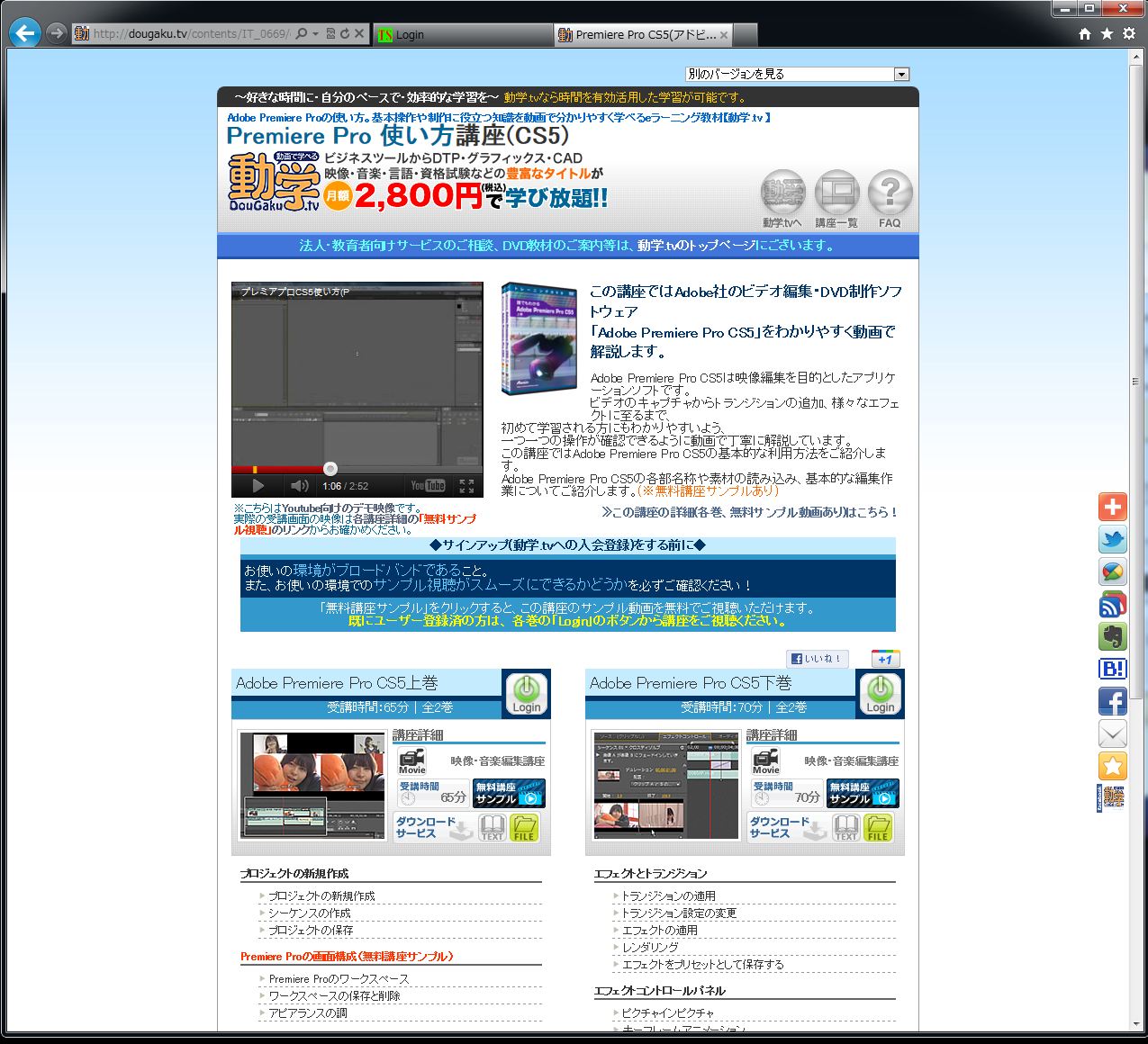Screen dimensions: 1148x1044
Task: Click the 下巻 course preview thumbnail
Action: [x=665, y=786]
